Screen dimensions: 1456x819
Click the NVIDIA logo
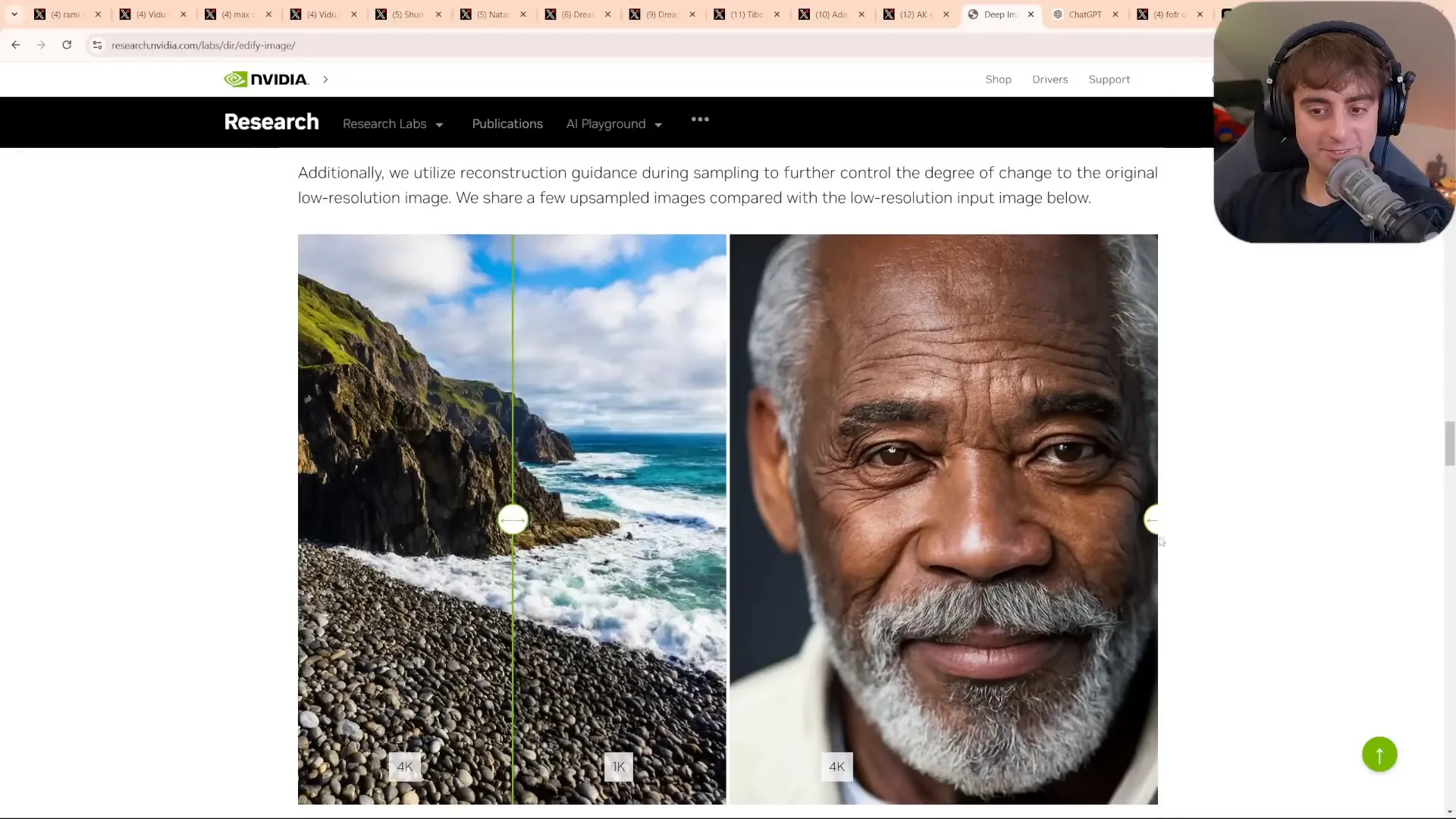(266, 80)
